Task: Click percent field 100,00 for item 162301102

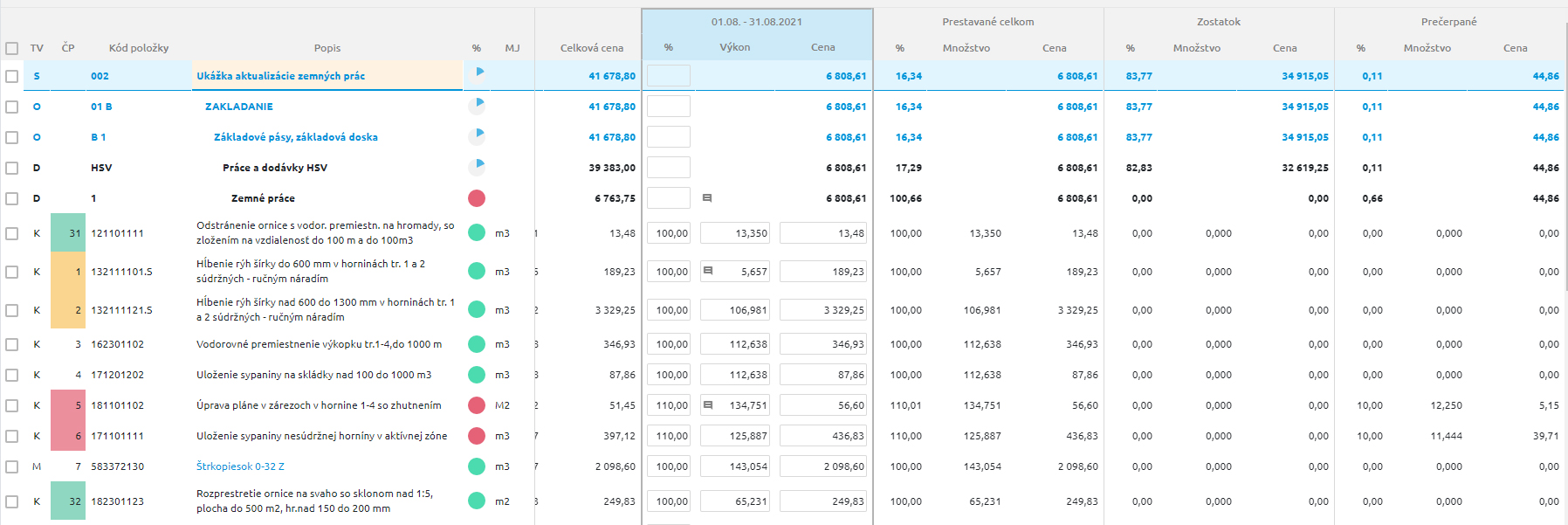Action: click(x=669, y=344)
